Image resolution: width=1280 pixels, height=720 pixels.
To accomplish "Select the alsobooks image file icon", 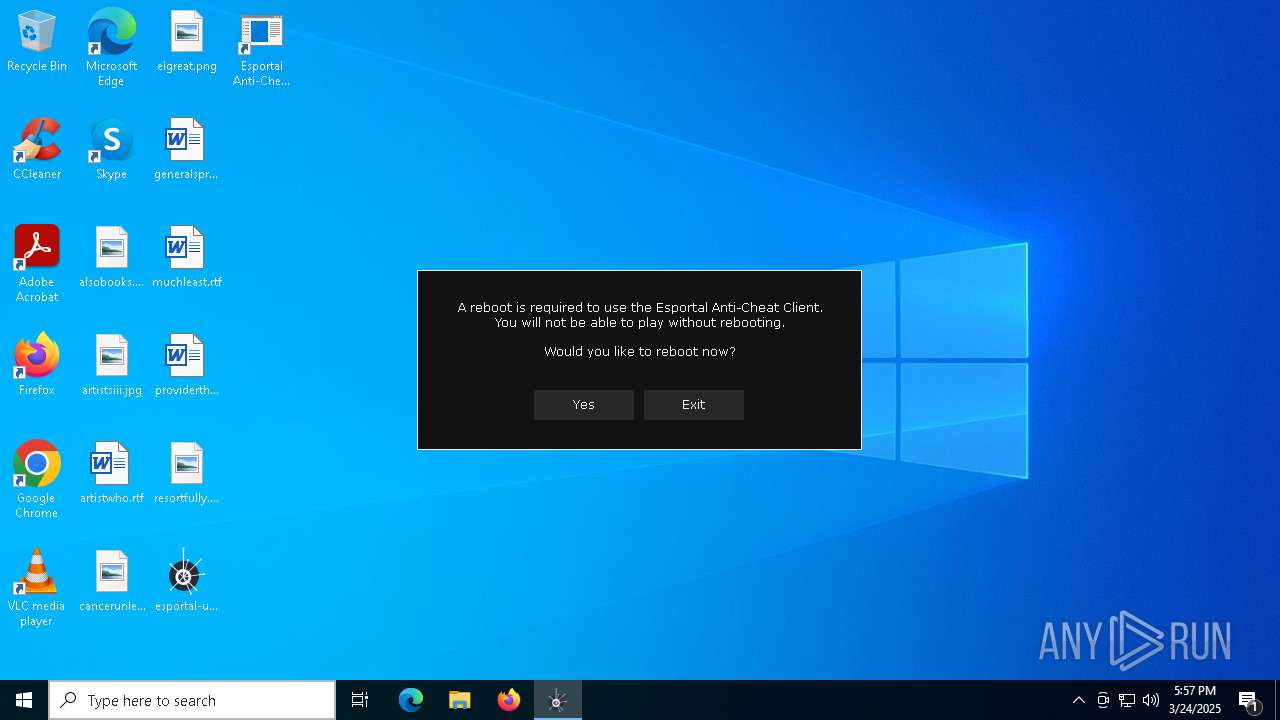I will tap(111, 258).
